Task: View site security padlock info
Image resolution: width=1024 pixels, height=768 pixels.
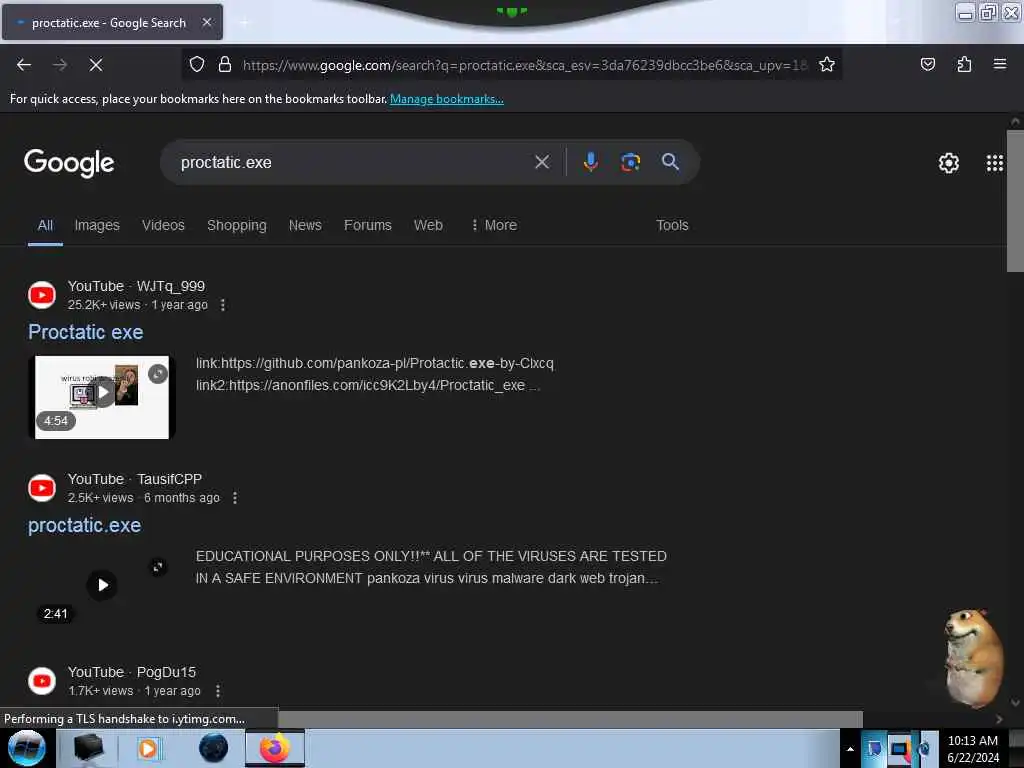Action: click(x=225, y=65)
